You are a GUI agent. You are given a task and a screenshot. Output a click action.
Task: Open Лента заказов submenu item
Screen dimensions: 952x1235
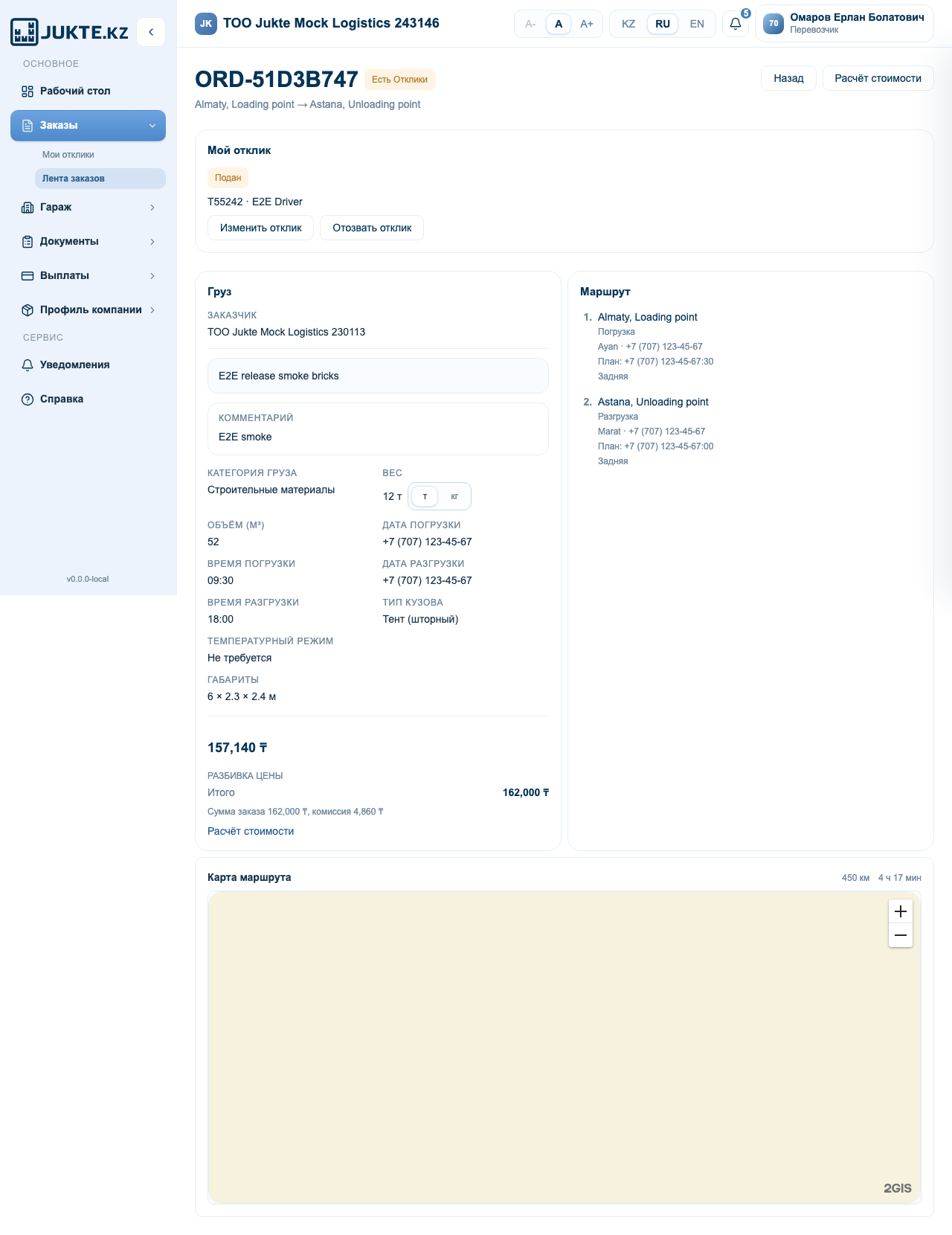tap(100, 179)
